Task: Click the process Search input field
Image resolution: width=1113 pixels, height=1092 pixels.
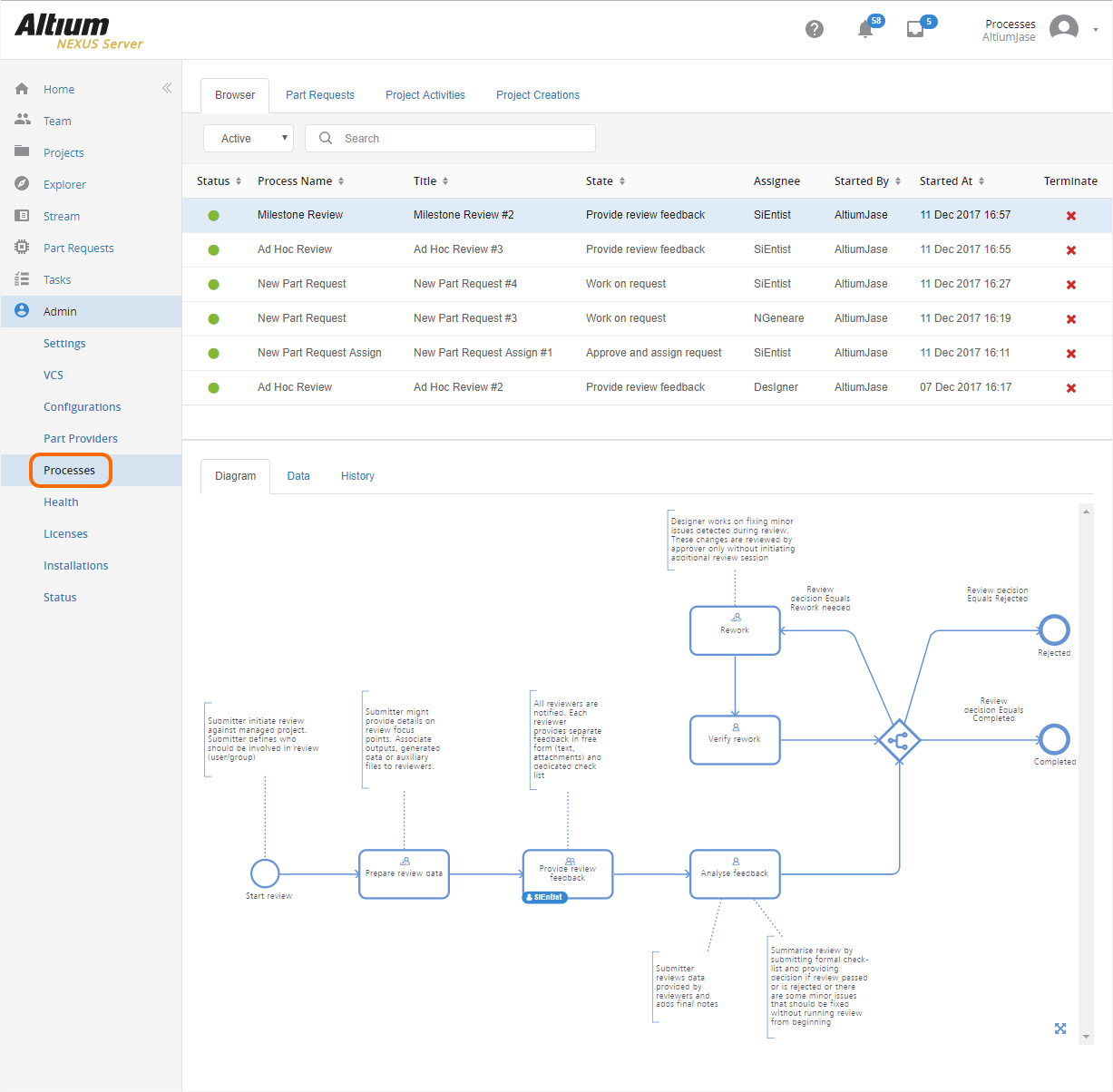Action: 463,139
